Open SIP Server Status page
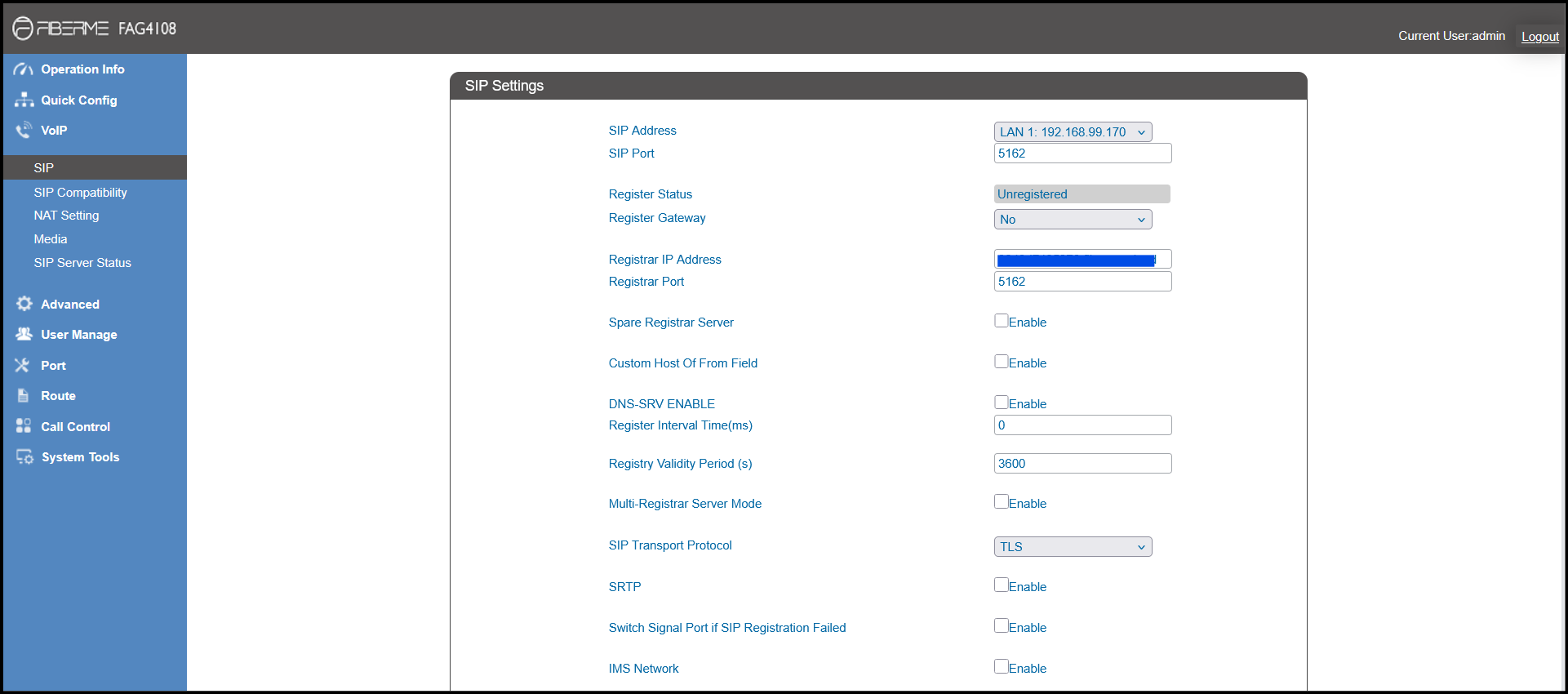This screenshot has width=1568, height=694. click(82, 263)
